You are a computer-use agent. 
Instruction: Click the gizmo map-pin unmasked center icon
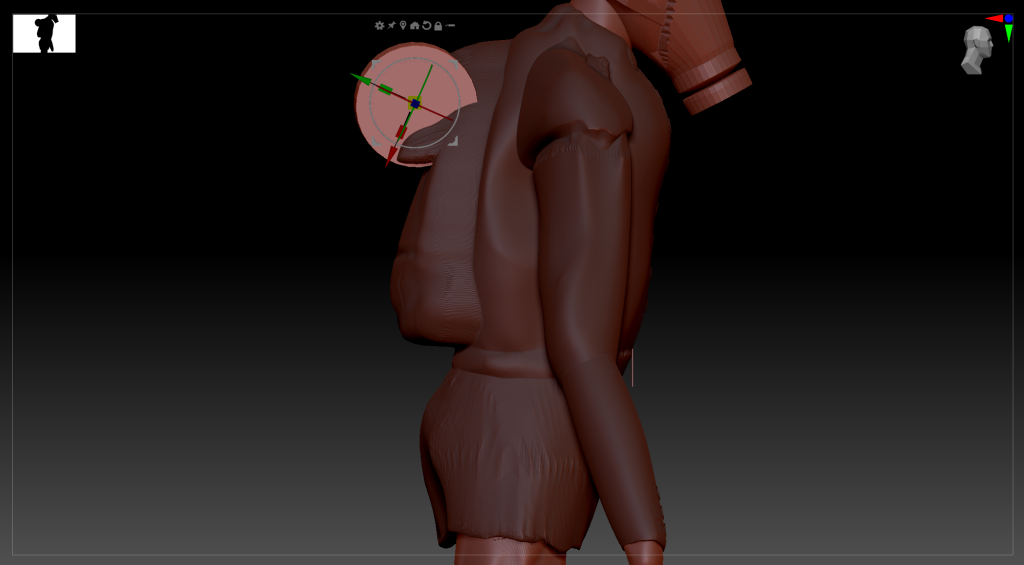403,26
